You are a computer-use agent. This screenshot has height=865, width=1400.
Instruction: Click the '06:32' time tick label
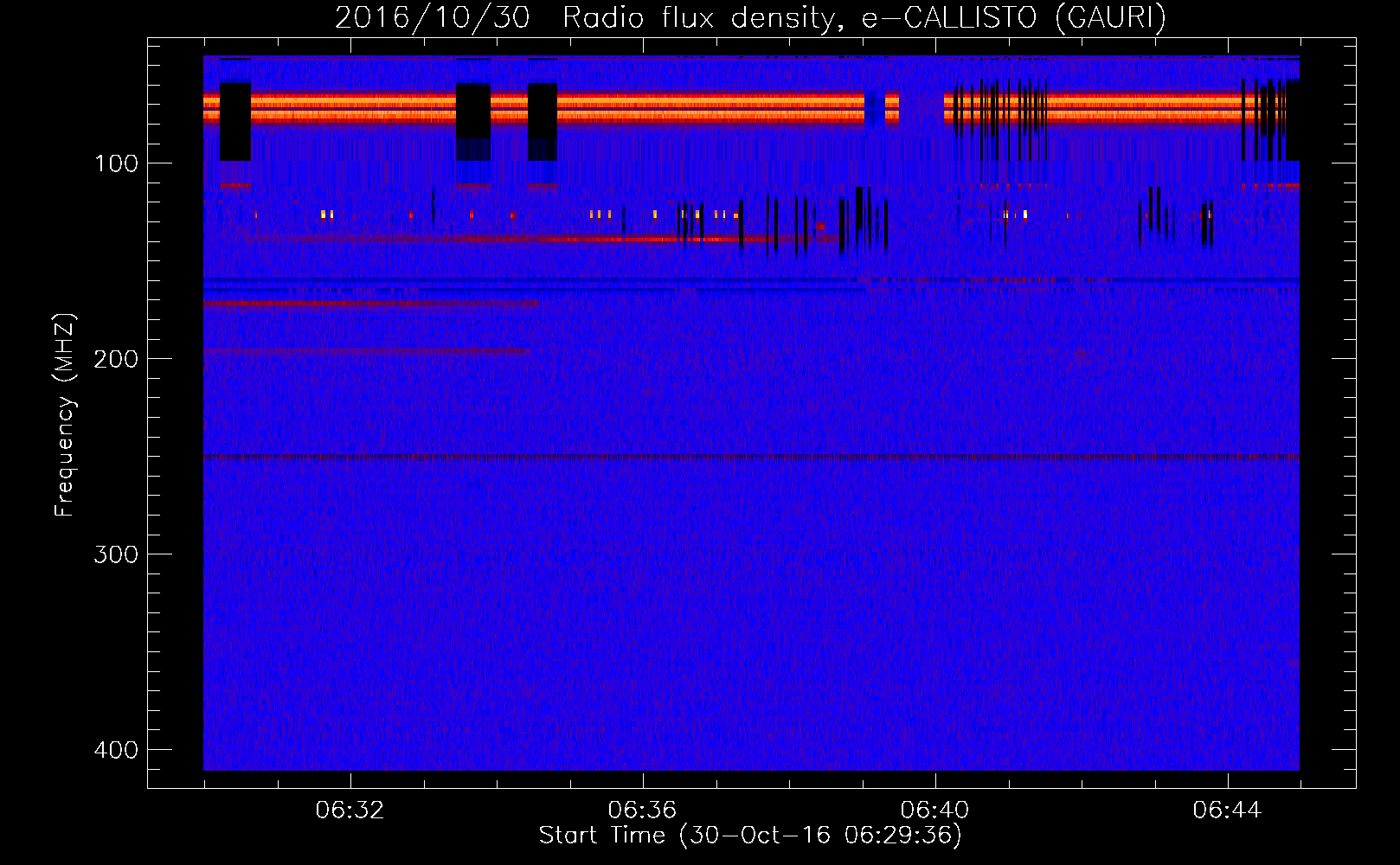[350, 811]
